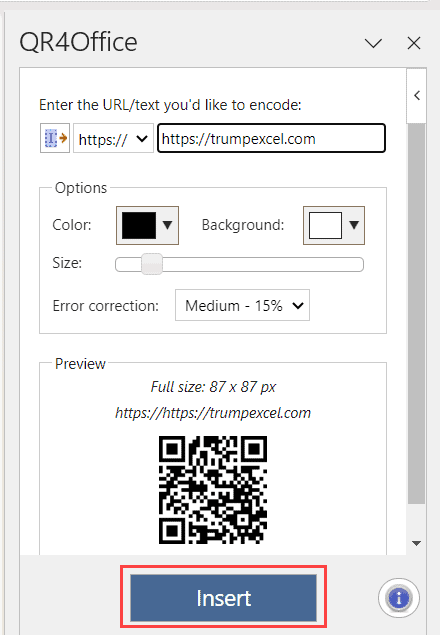Collapse the side panel with the chevron tab
The image size is (440, 635).
pyautogui.click(x=417, y=96)
